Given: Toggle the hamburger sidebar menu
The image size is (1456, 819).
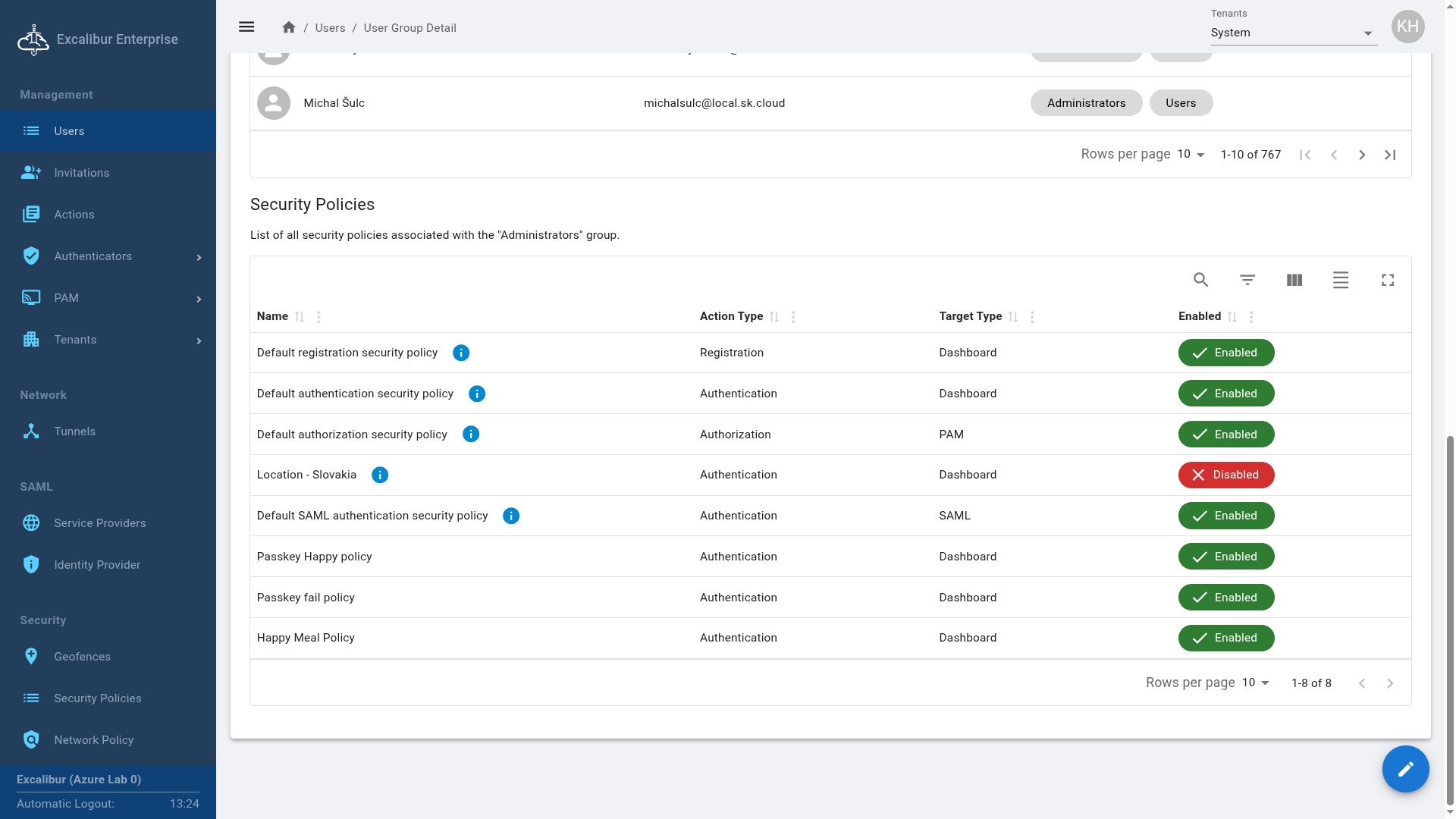Looking at the screenshot, I should (246, 27).
